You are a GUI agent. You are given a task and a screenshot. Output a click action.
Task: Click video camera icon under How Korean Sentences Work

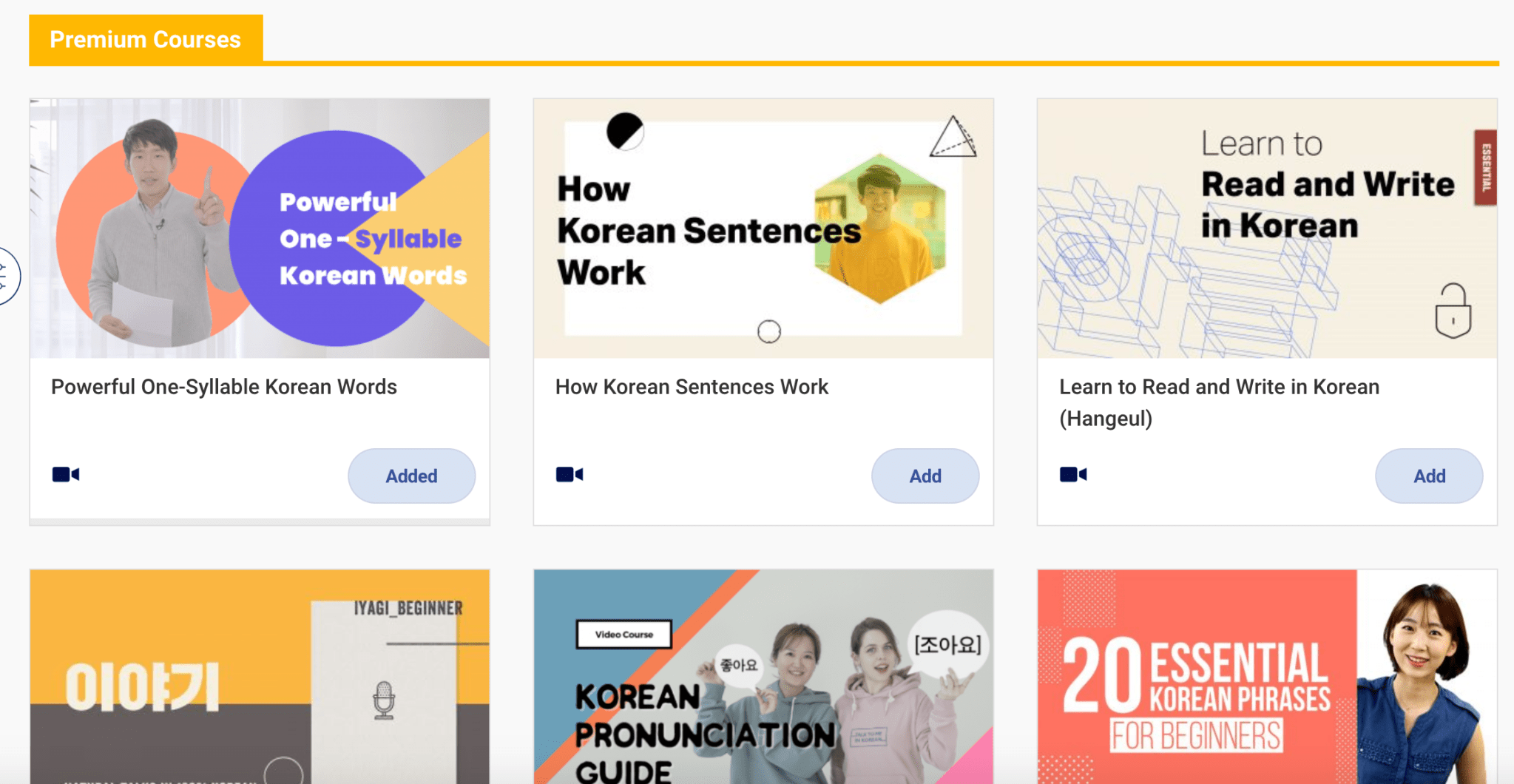tap(570, 474)
